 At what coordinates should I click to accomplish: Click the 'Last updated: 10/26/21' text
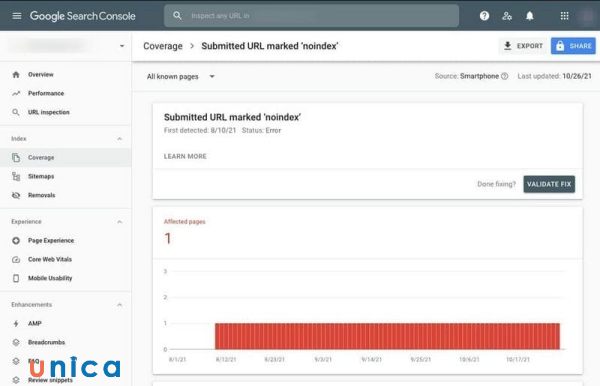coord(554,76)
